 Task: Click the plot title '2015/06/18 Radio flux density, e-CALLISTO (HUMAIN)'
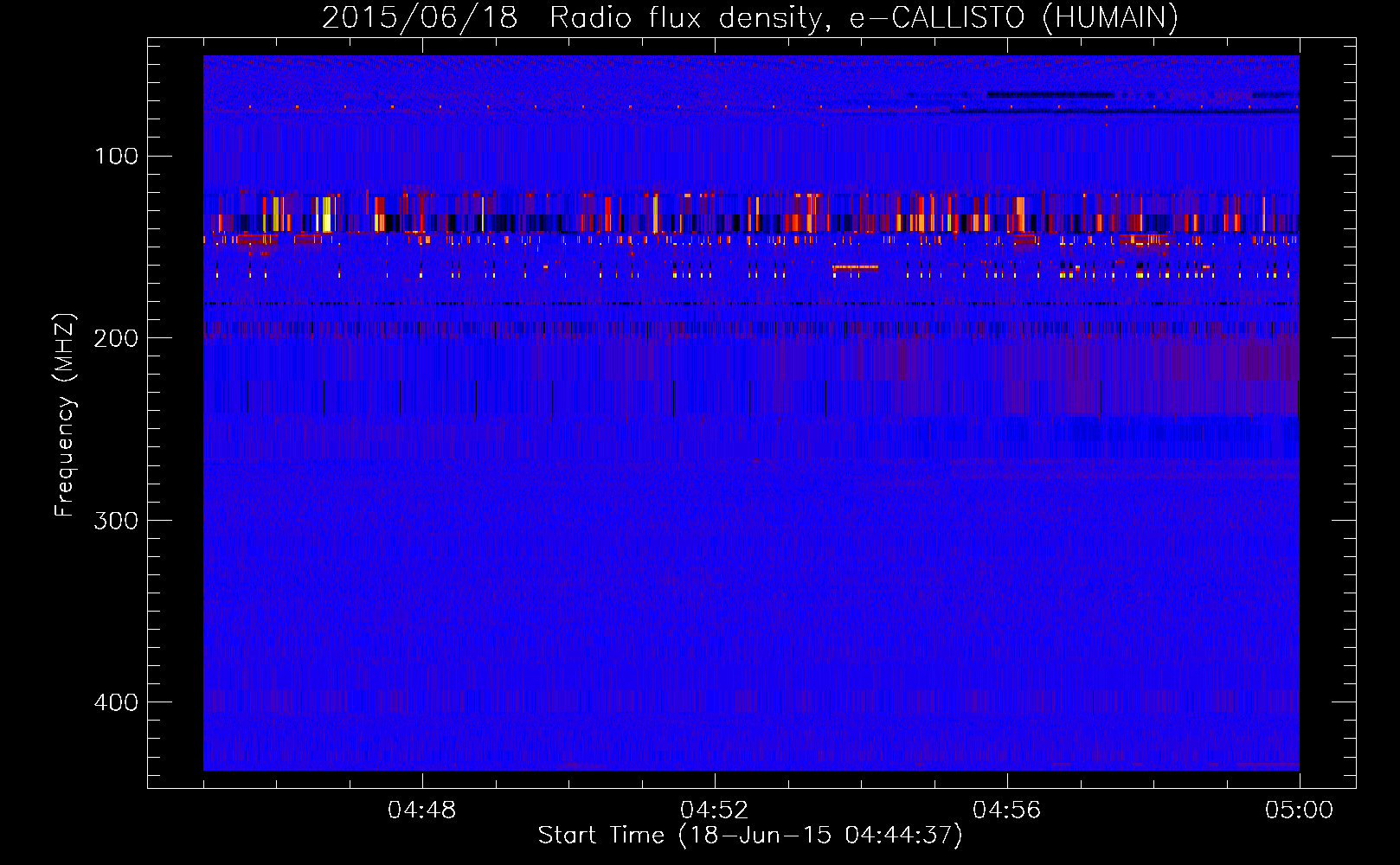[750, 17]
